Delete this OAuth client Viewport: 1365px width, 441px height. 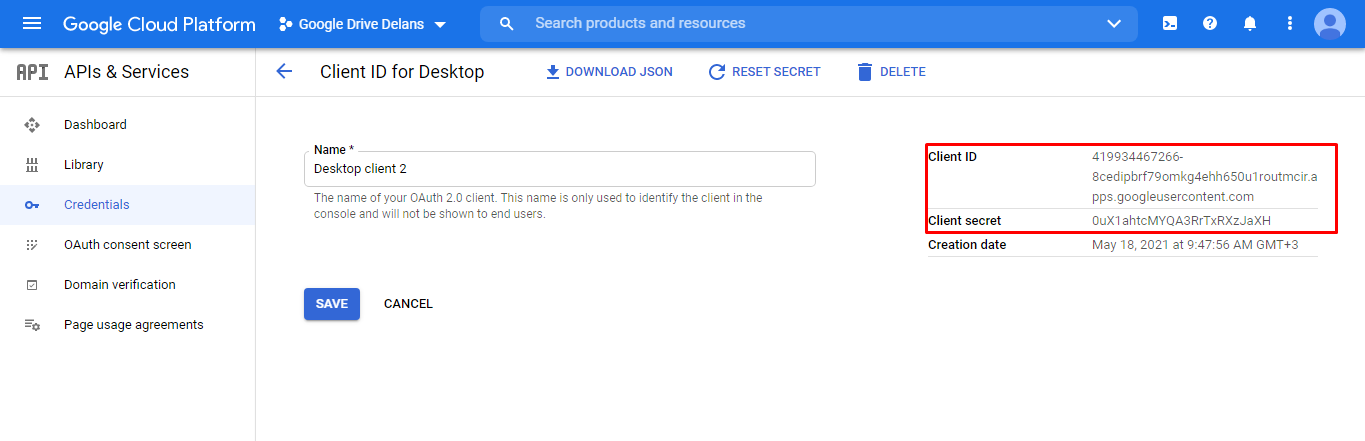891,72
